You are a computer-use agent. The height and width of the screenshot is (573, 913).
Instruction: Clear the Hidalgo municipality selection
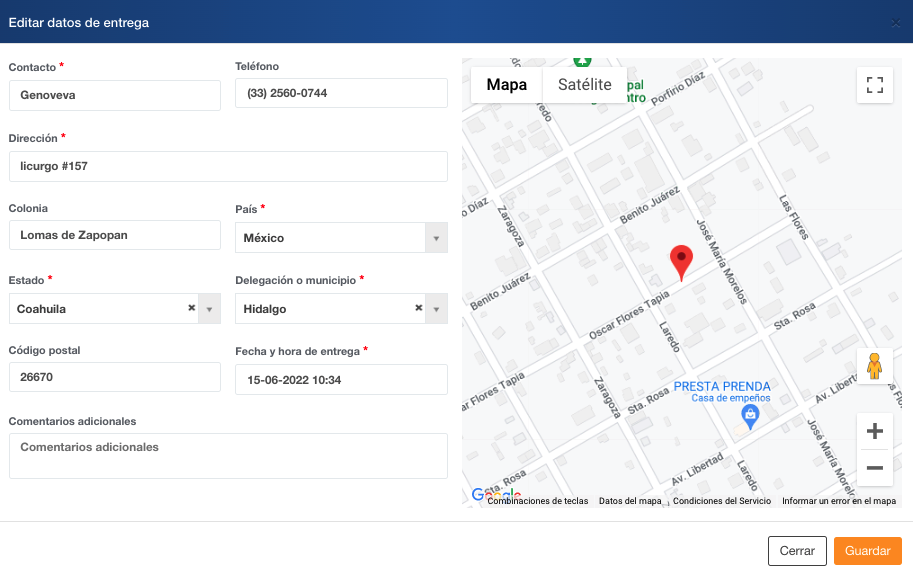(x=418, y=308)
